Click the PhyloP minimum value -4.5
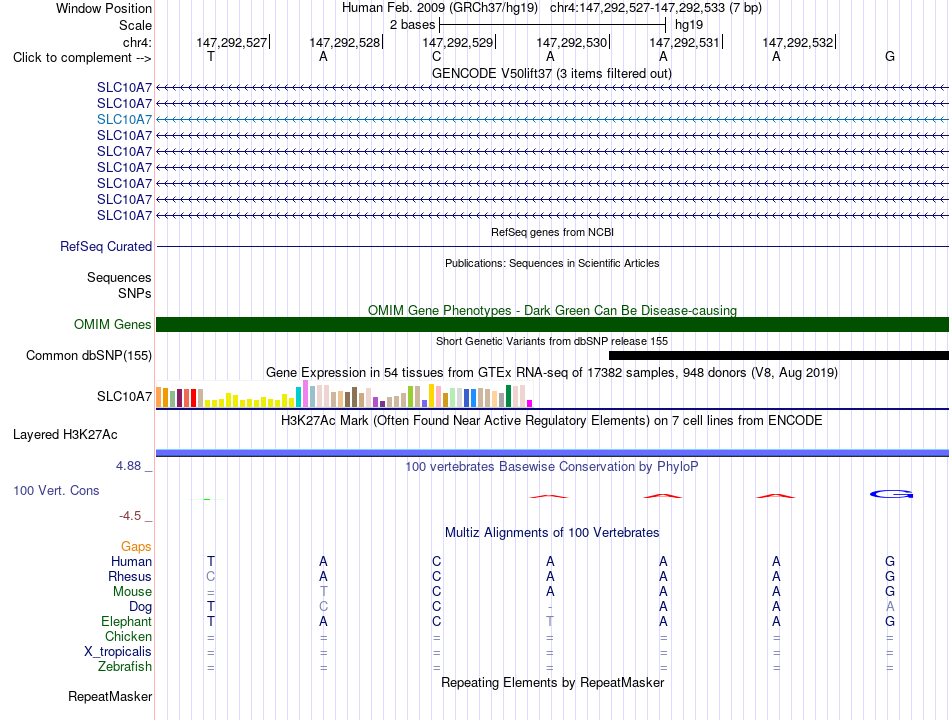Image resolution: width=950 pixels, height=720 pixels. point(130,516)
